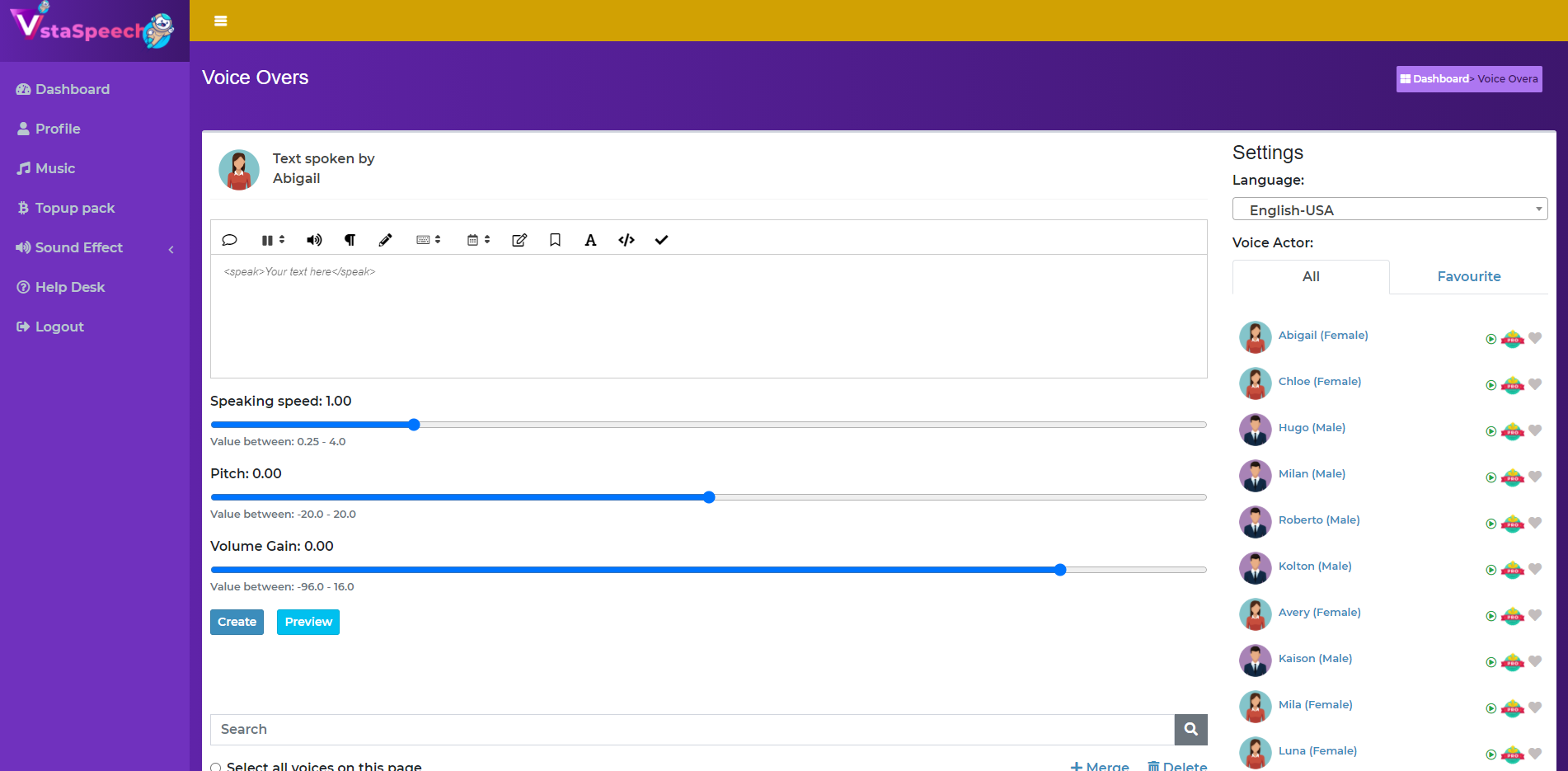Viewport: 1568px width, 771px height.
Task: Favourite Hugo with the heart icon
Action: click(1535, 430)
